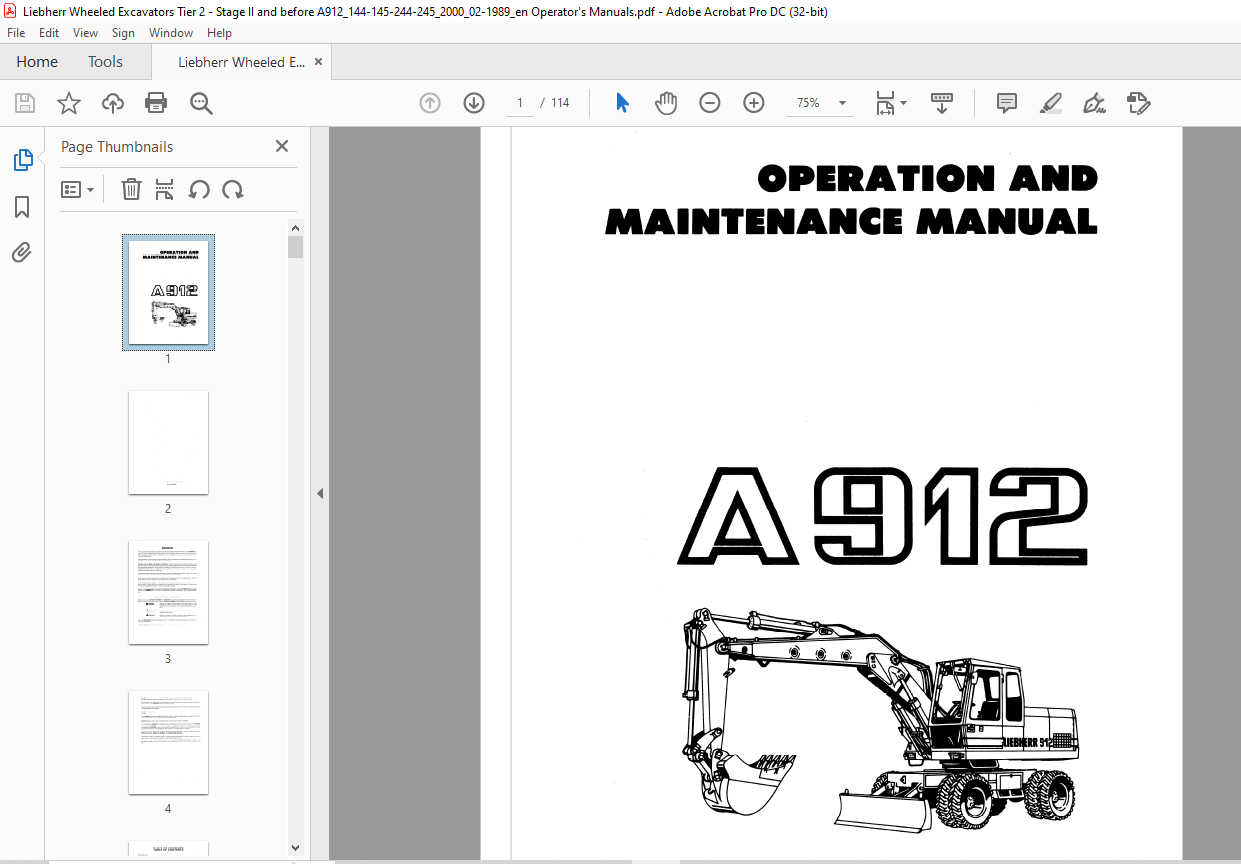The width and height of the screenshot is (1241, 864).
Task: Select the Liebherr Wheeled E... document tab
Action: pyautogui.click(x=241, y=62)
